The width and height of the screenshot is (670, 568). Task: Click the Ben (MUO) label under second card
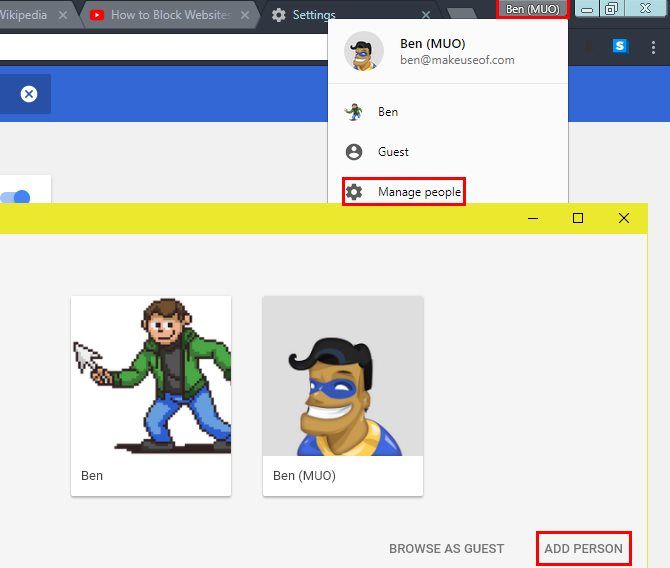[x=304, y=476]
